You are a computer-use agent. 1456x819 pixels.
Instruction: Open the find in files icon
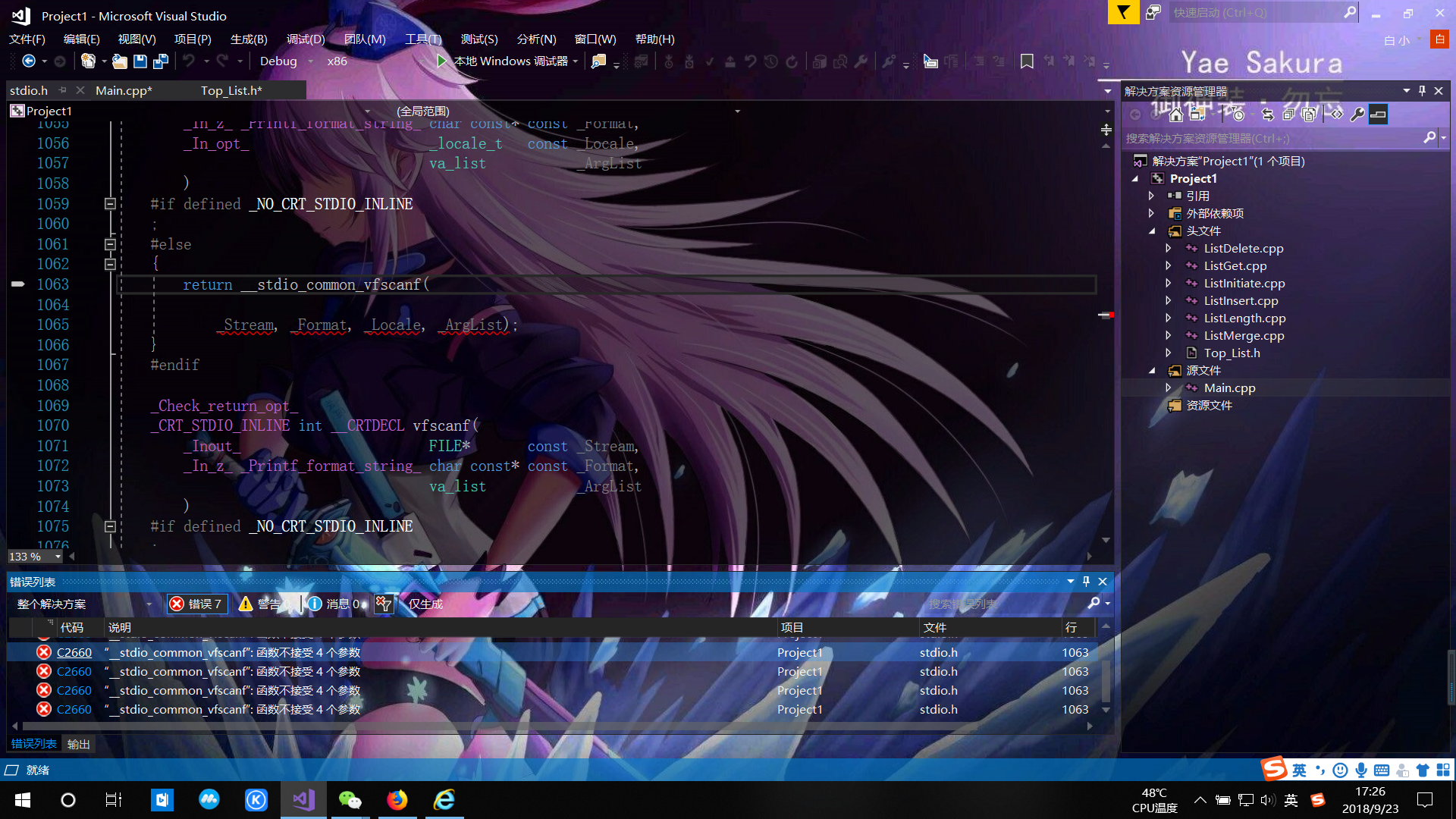point(598,61)
